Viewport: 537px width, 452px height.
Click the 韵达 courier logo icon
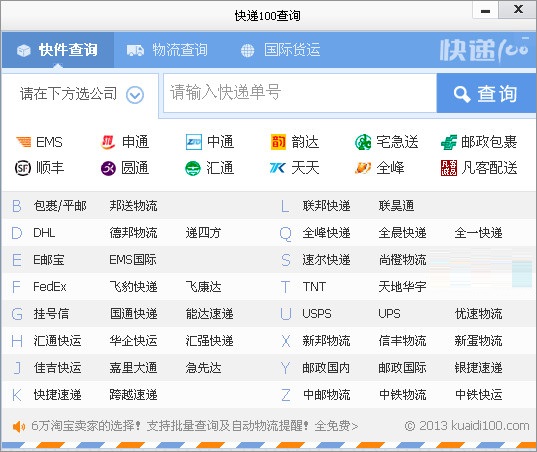[278, 142]
